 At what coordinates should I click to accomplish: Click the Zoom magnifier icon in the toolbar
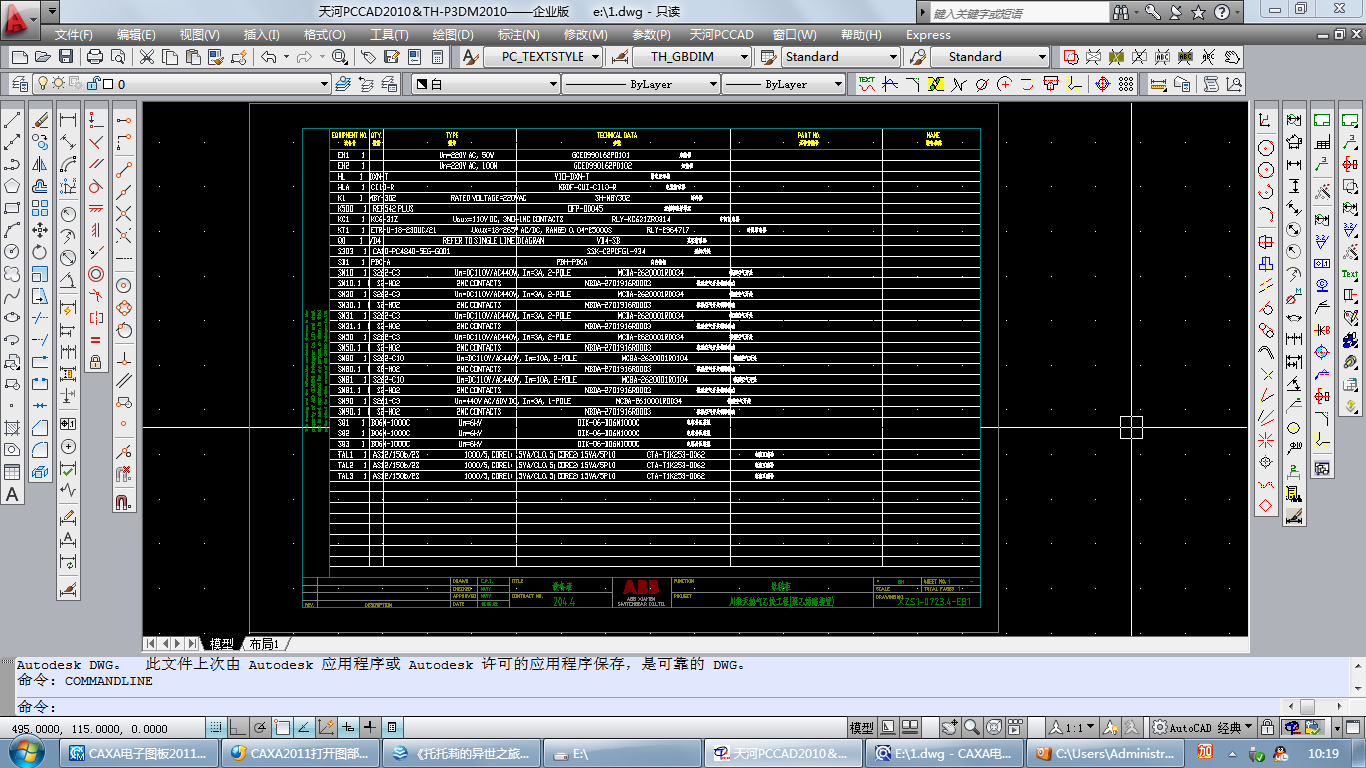pos(340,57)
